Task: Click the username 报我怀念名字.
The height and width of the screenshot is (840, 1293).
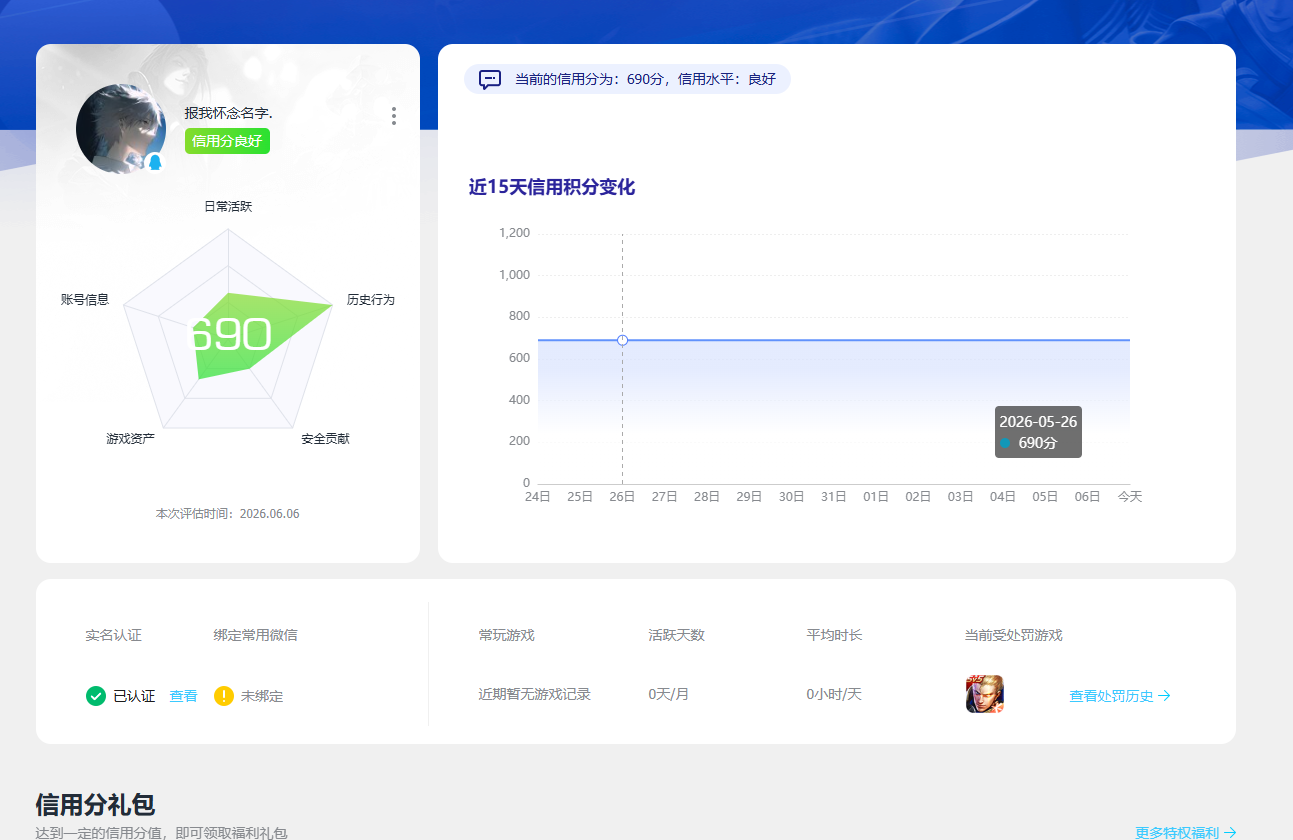Action: pos(229,113)
